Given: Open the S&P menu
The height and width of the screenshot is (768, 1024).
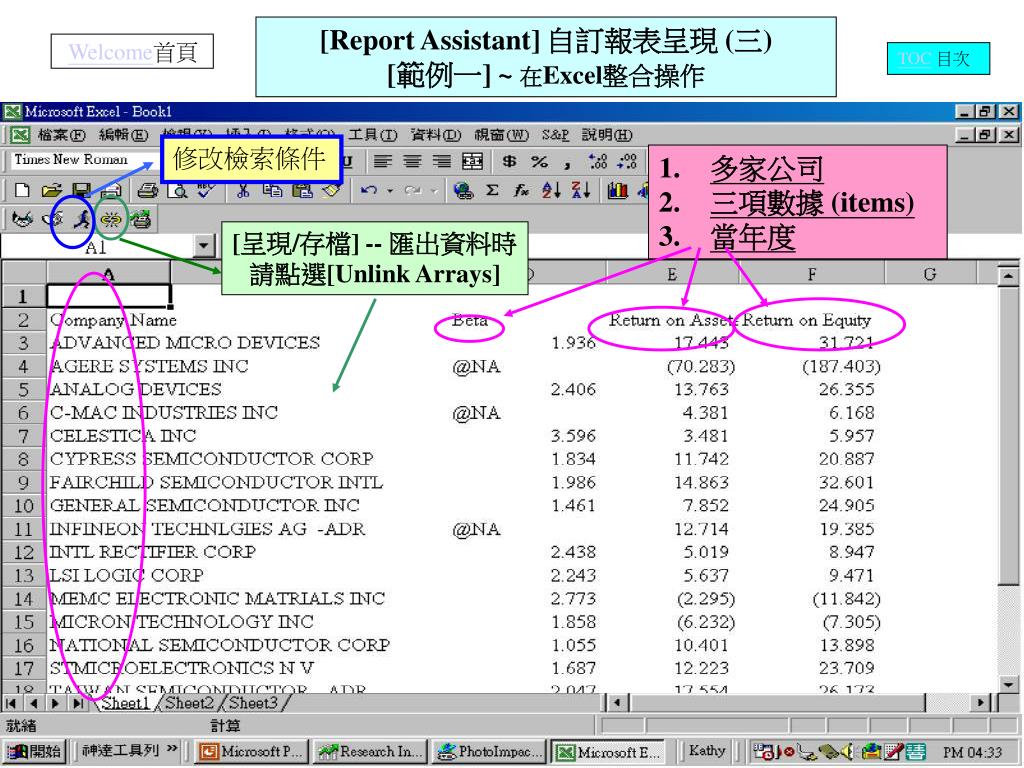Looking at the screenshot, I should [x=555, y=135].
